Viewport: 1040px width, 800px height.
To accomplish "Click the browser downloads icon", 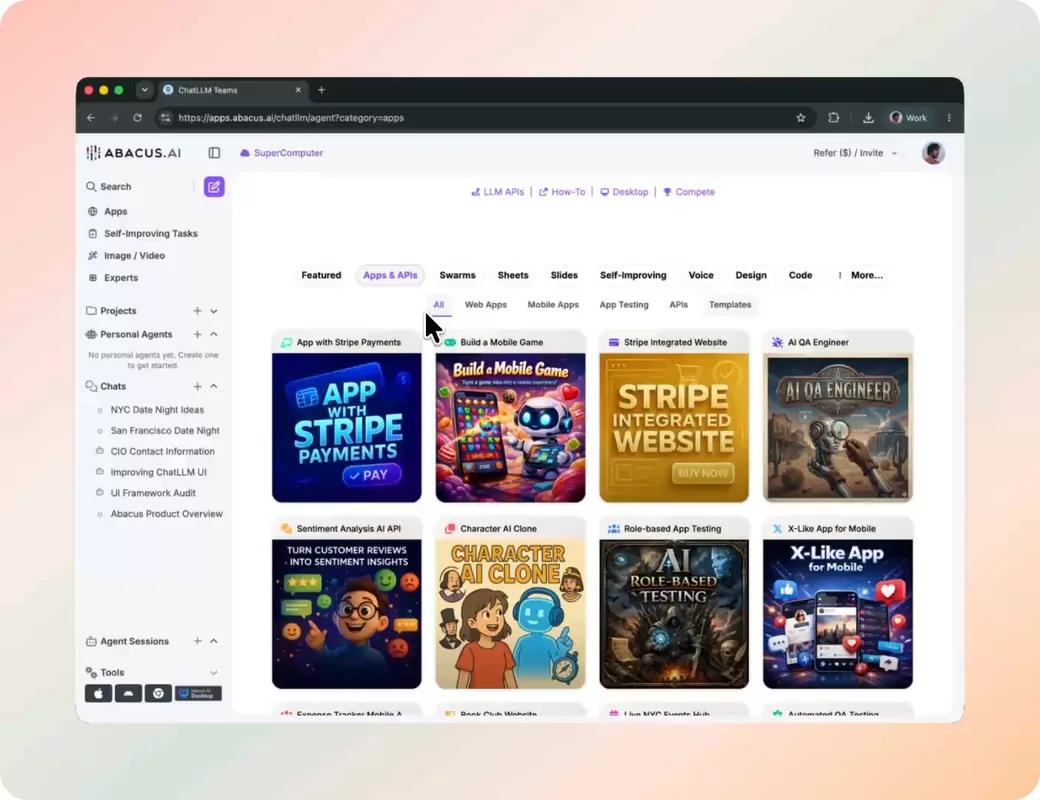I will pyautogui.click(x=868, y=118).
